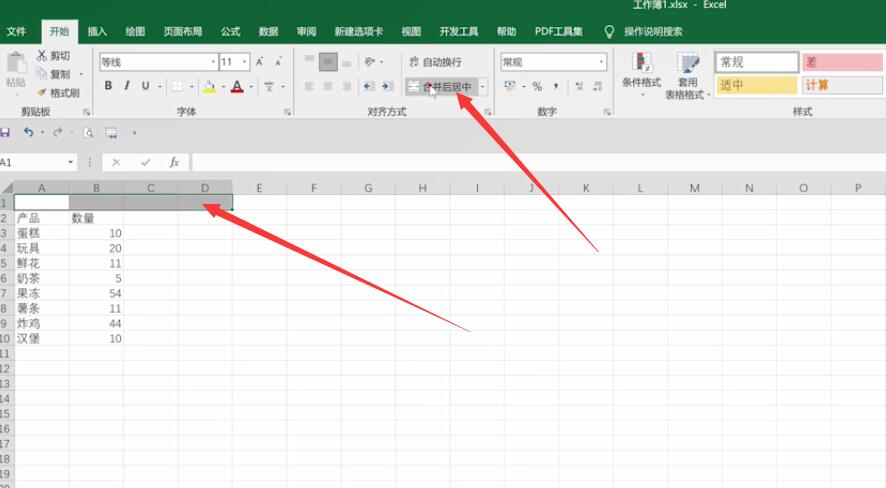886x488 pixels.
Task: Open the fill color dropdown arrow
Action: click(223, 86)
